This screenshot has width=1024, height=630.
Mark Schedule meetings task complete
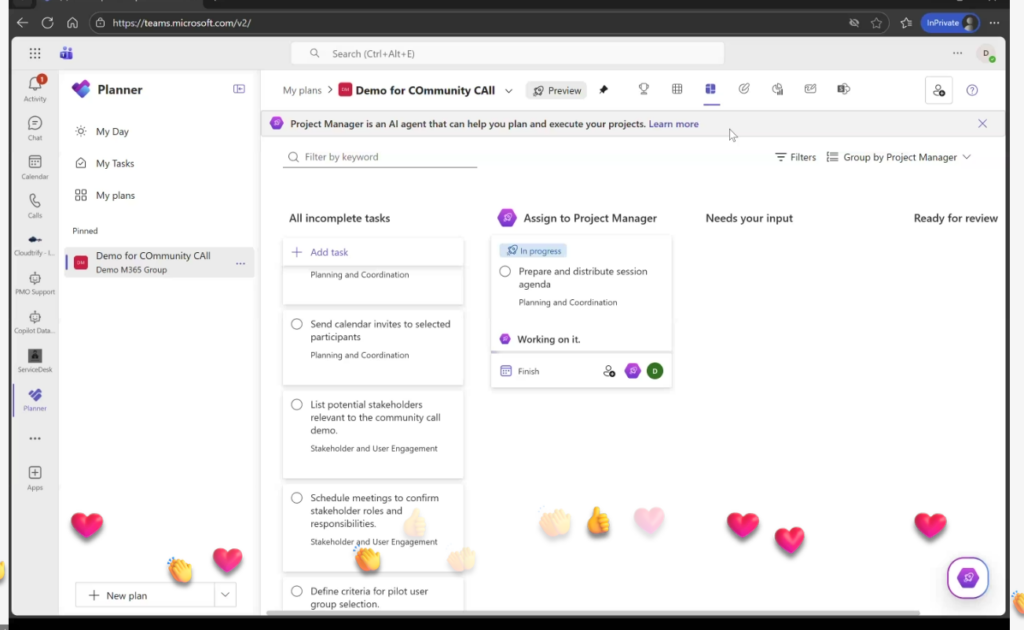pyautogui.click(x=296, y=498)
